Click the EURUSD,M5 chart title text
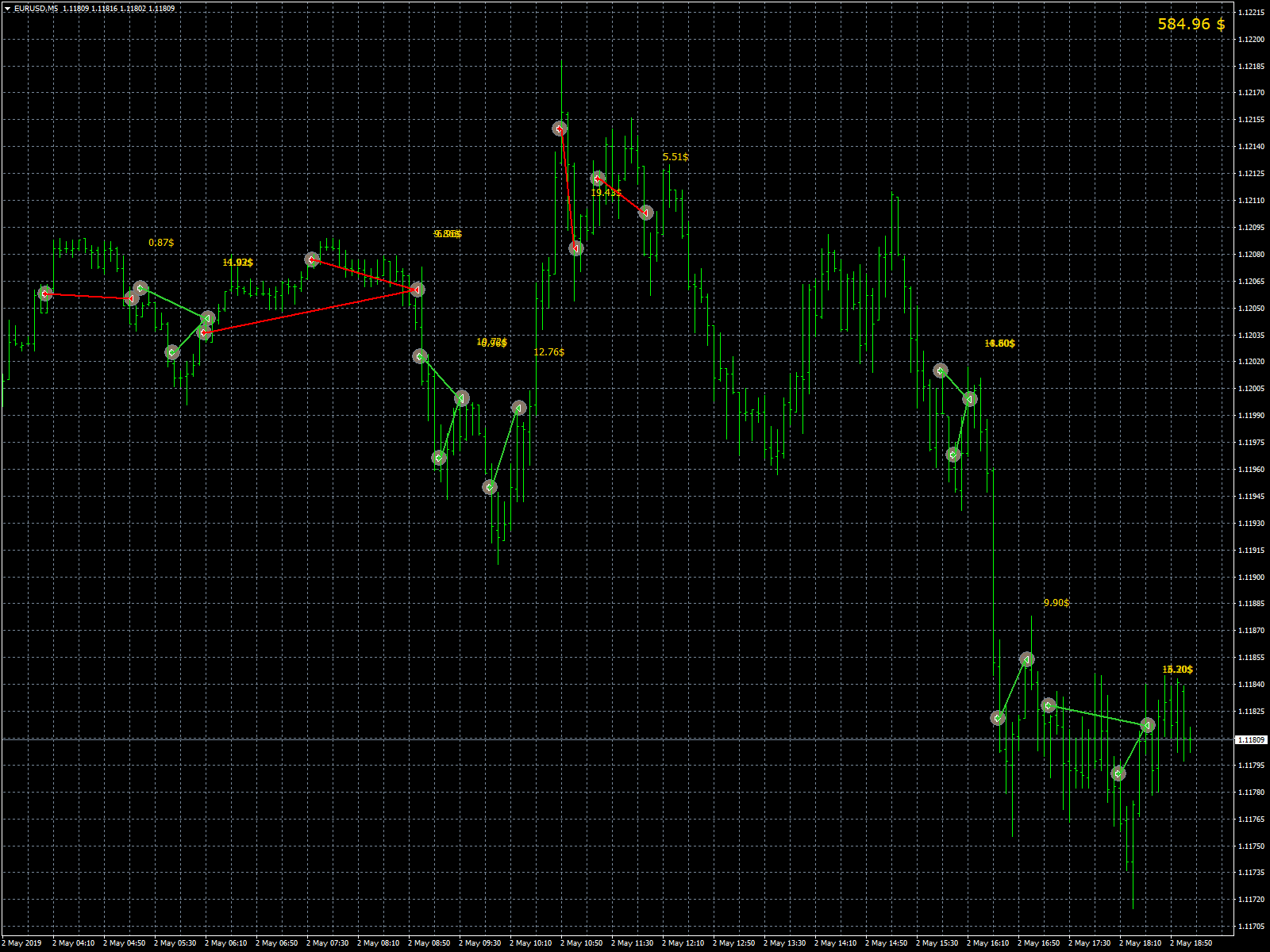 36,9
